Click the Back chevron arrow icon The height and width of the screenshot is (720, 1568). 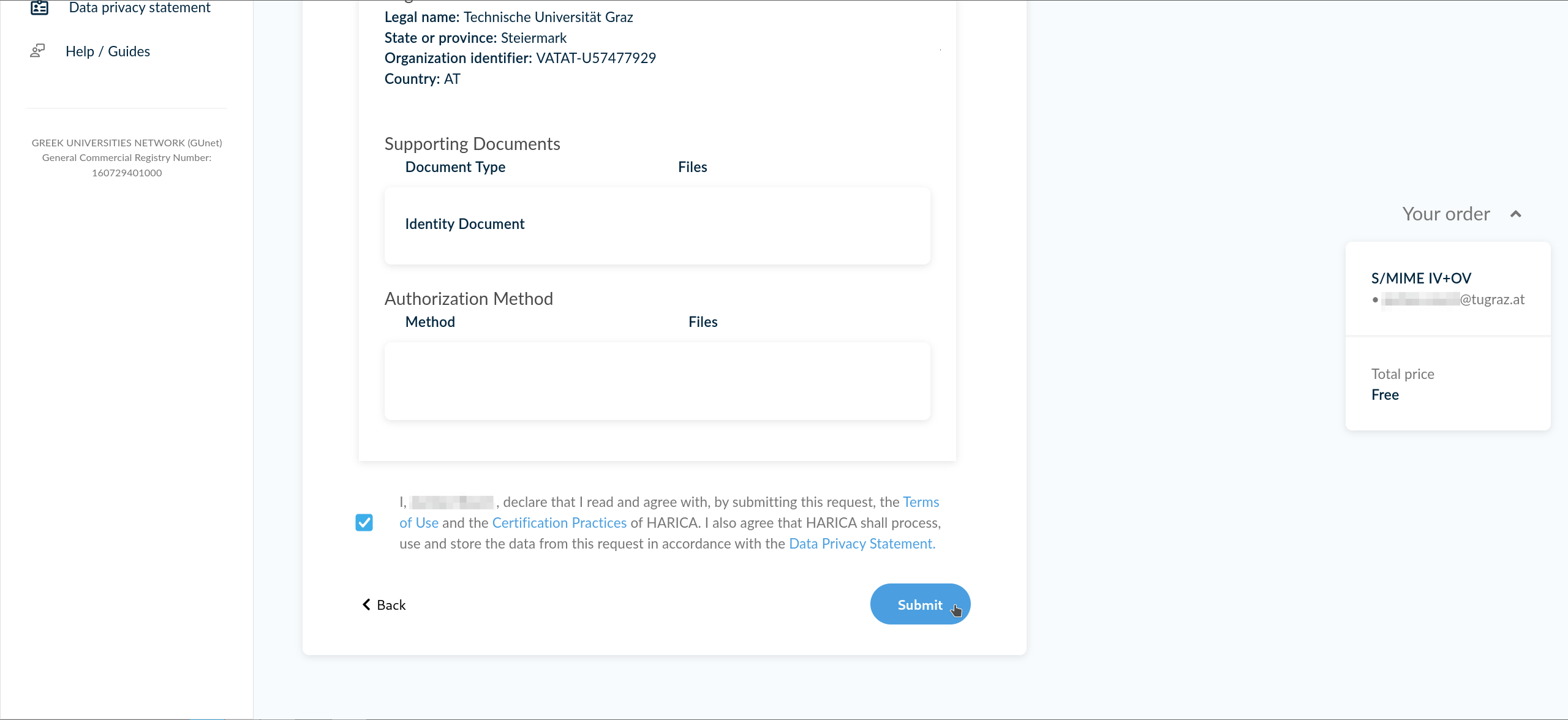click(x=366, y=604)
